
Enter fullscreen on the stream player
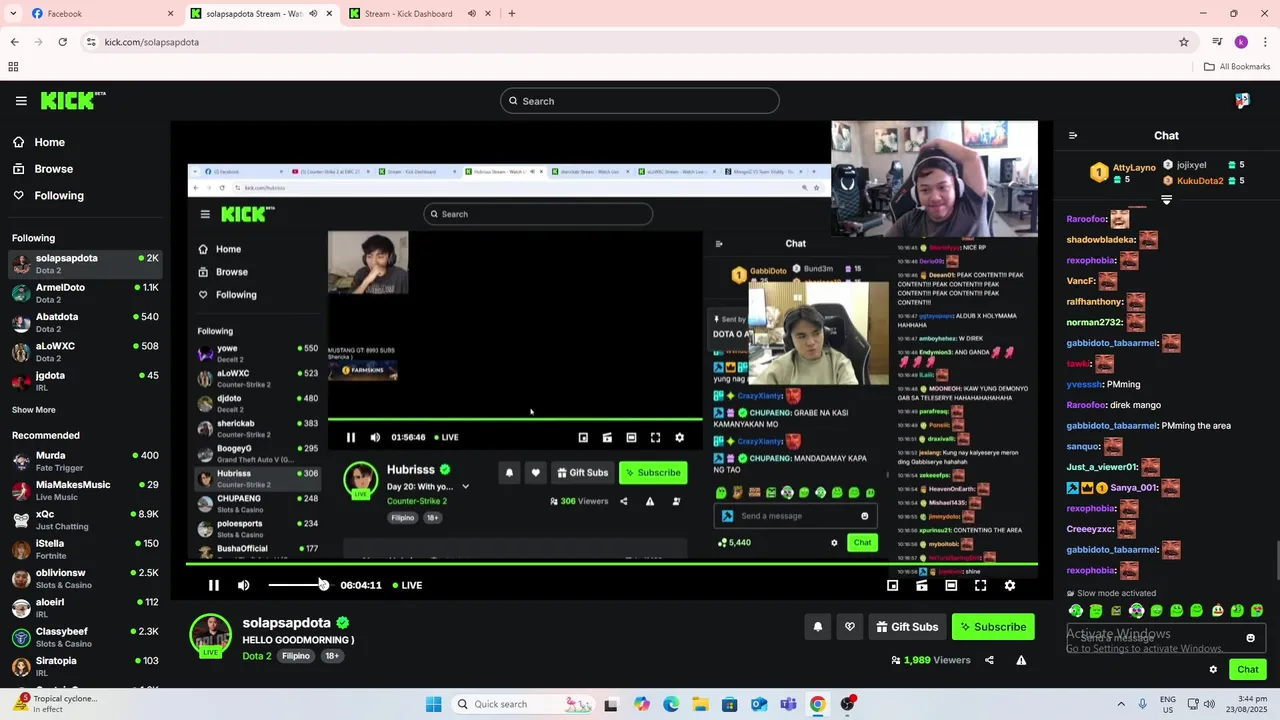pos(980,585)
